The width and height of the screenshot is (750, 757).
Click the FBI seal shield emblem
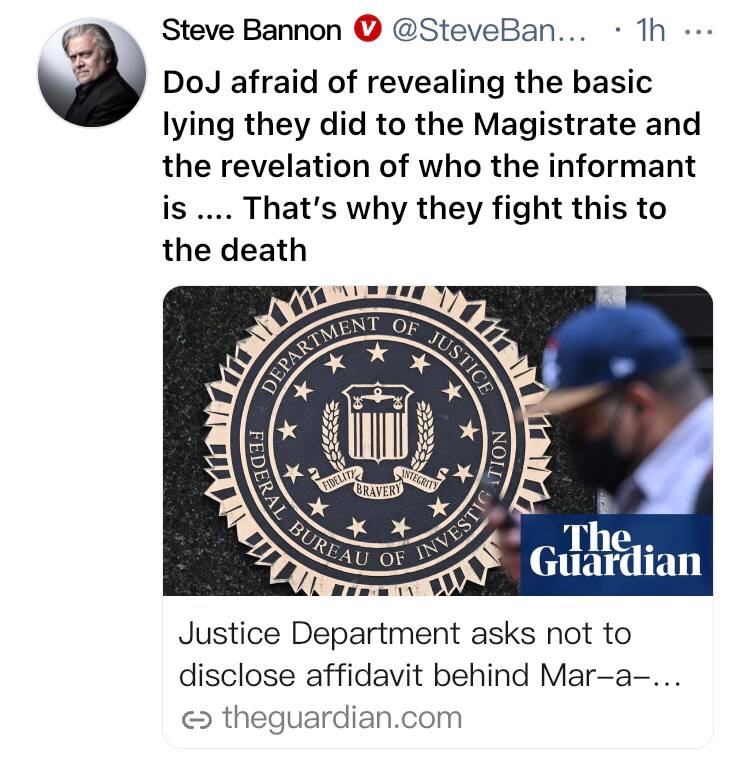pyautogui.click(x=378, y=422)
